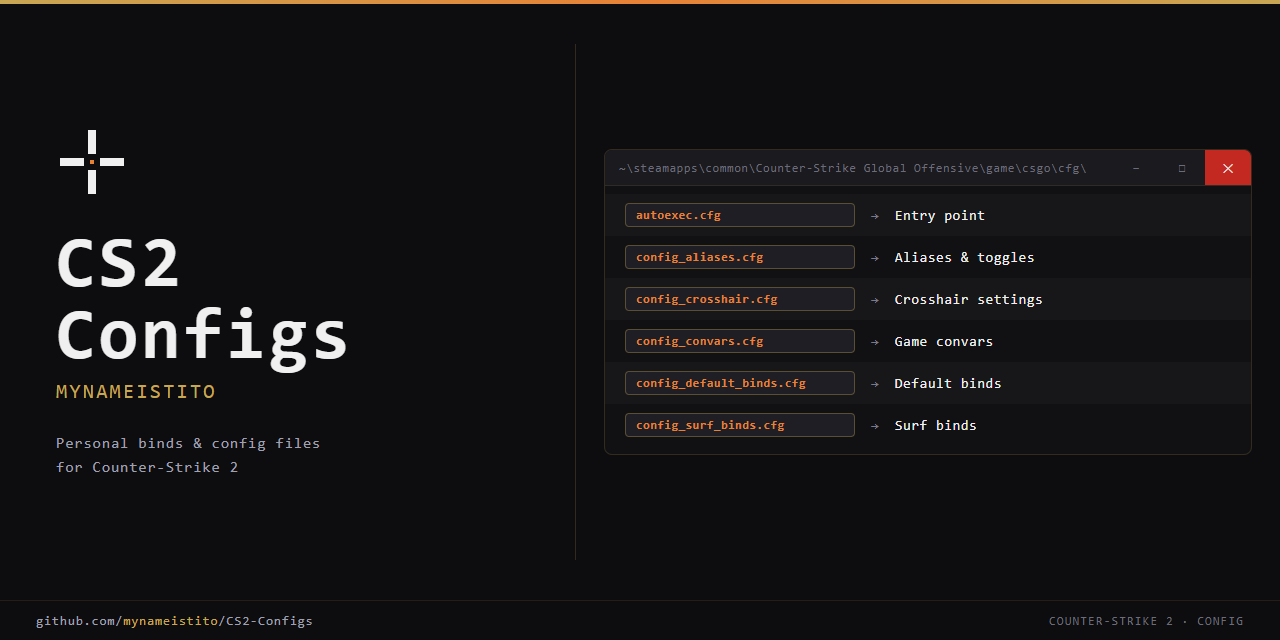Image resolution: width=1280 pixels, height=640 pixels.
Task: Select the config_surf_binds.cfg file tag
Action: click(740, 425)
